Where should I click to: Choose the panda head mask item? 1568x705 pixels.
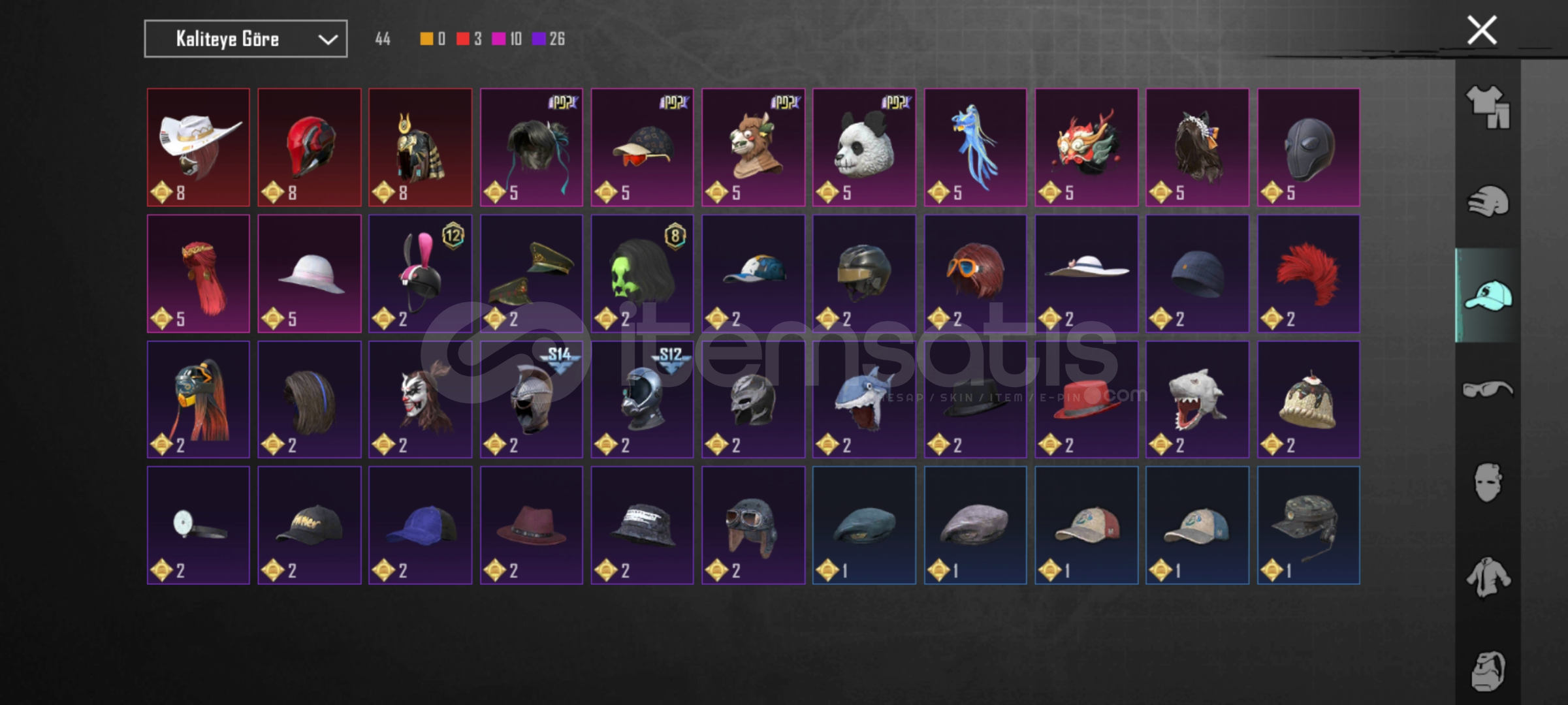point(864,148)
